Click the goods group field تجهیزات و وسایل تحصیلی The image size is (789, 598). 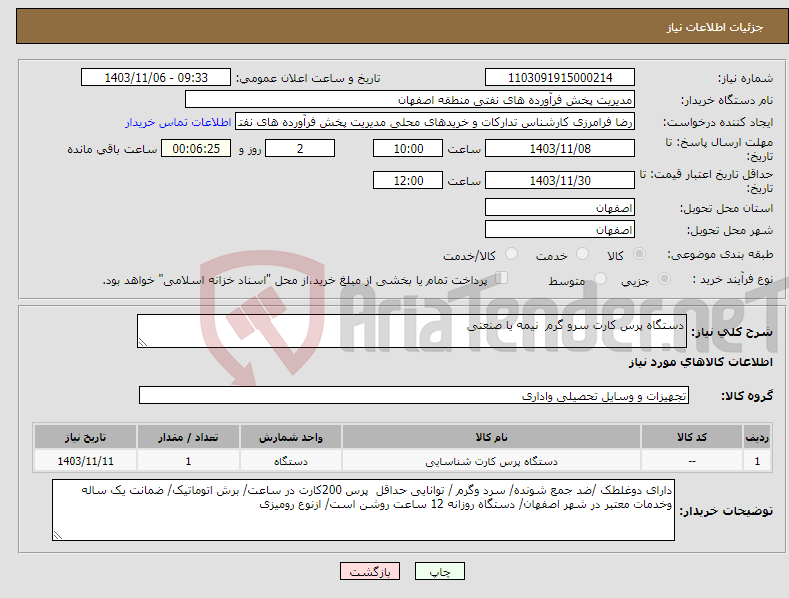pyautogui.click(x=414, y=396)
